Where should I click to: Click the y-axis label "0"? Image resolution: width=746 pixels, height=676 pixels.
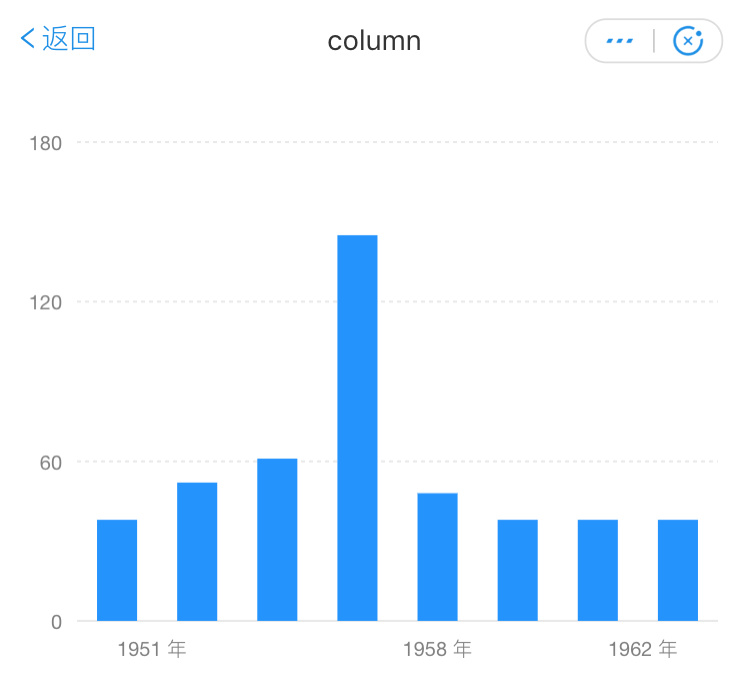(57, 622)
